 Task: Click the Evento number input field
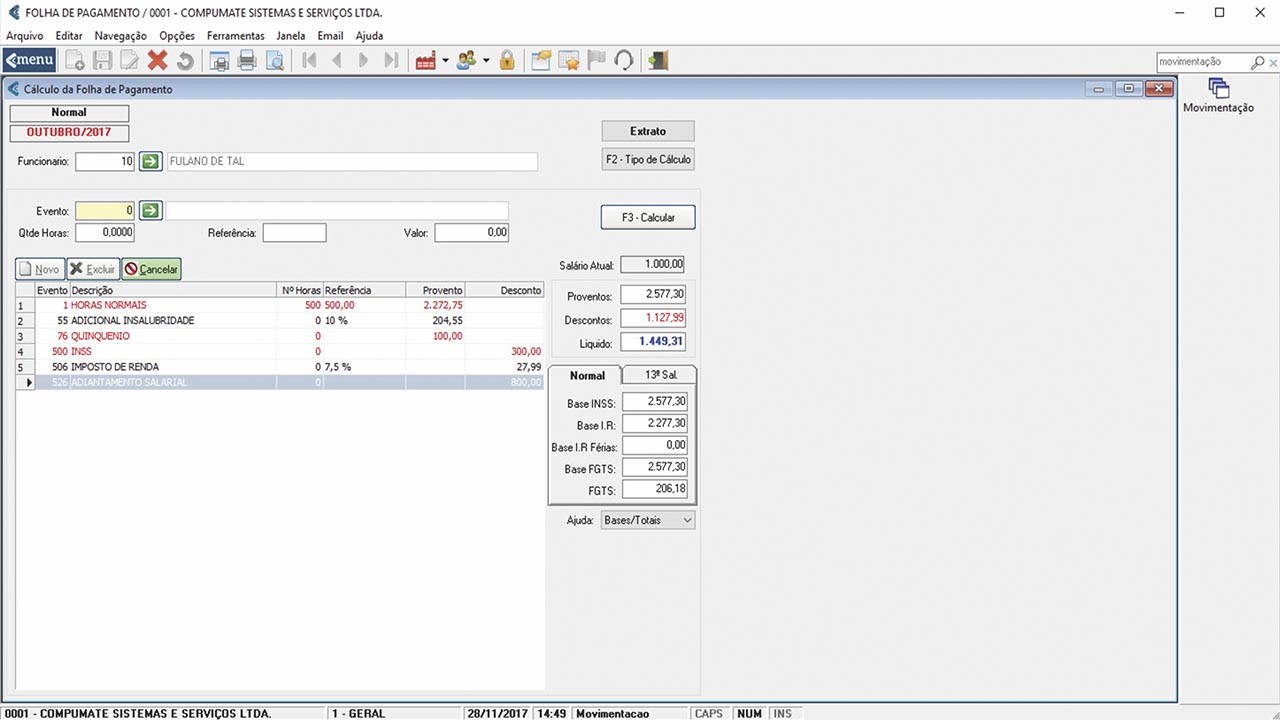click(105, 211)
